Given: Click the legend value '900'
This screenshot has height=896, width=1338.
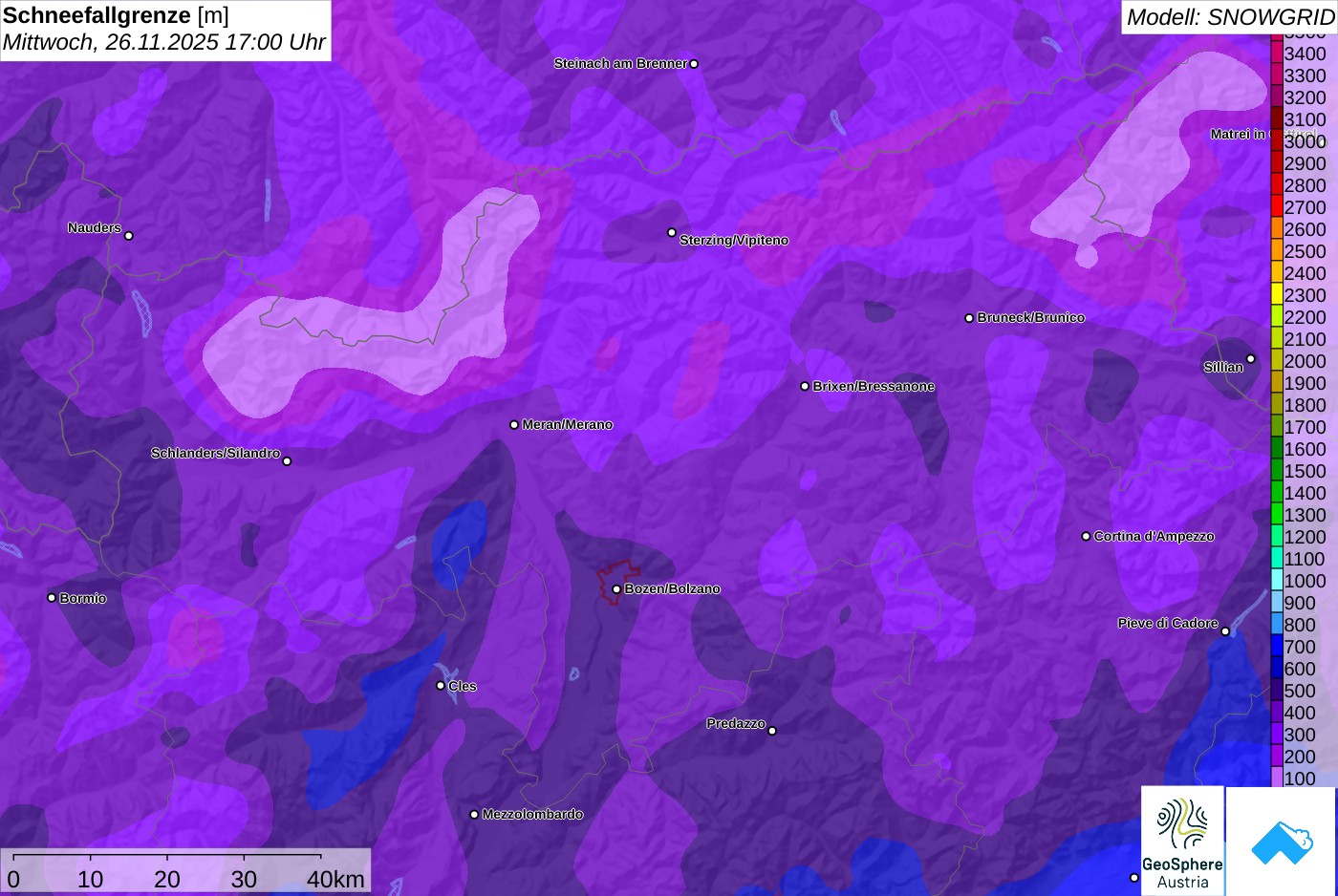Looking at the screenshot, I should pyautogui.click(x=1300, y=603).
